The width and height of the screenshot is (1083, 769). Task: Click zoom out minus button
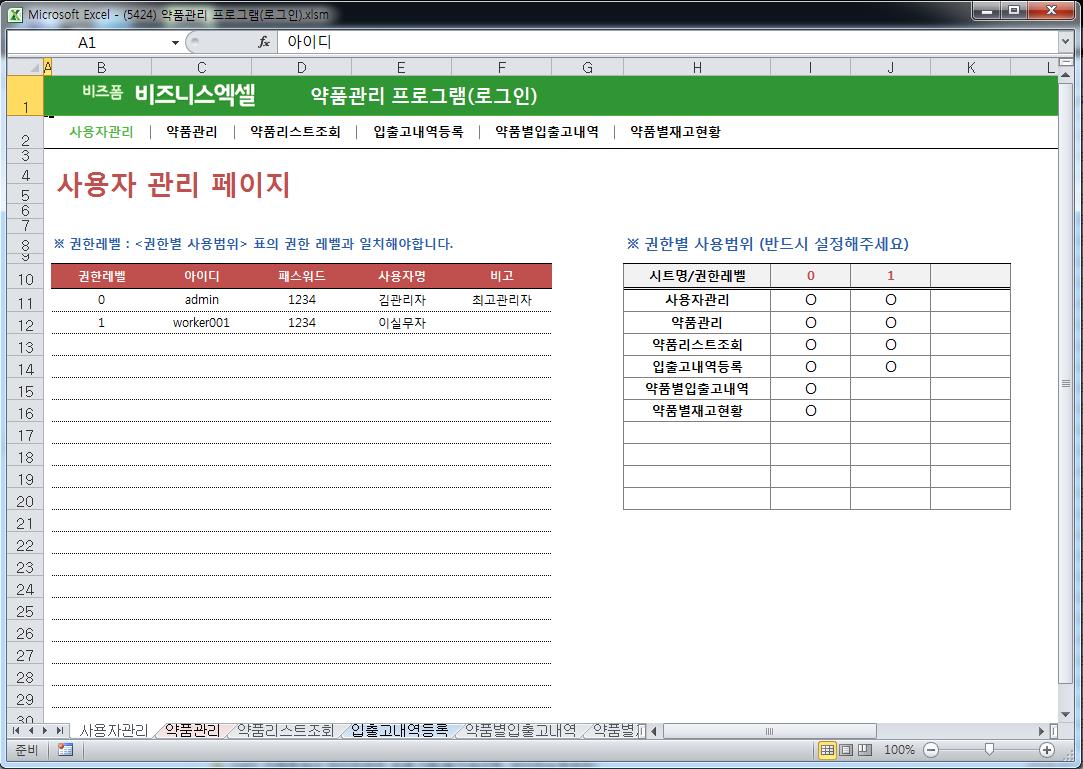pos(931,750)
